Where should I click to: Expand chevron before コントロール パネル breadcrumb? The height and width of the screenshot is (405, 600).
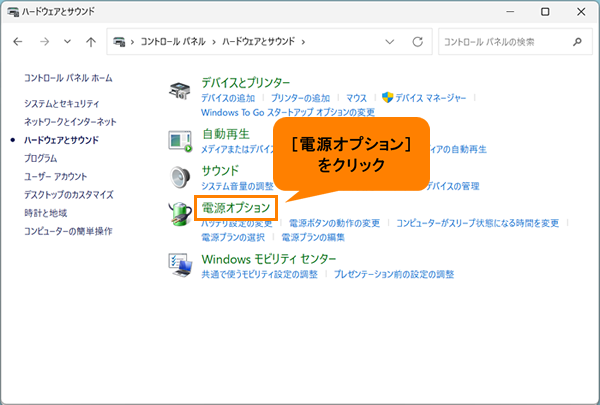coord(132,42)
